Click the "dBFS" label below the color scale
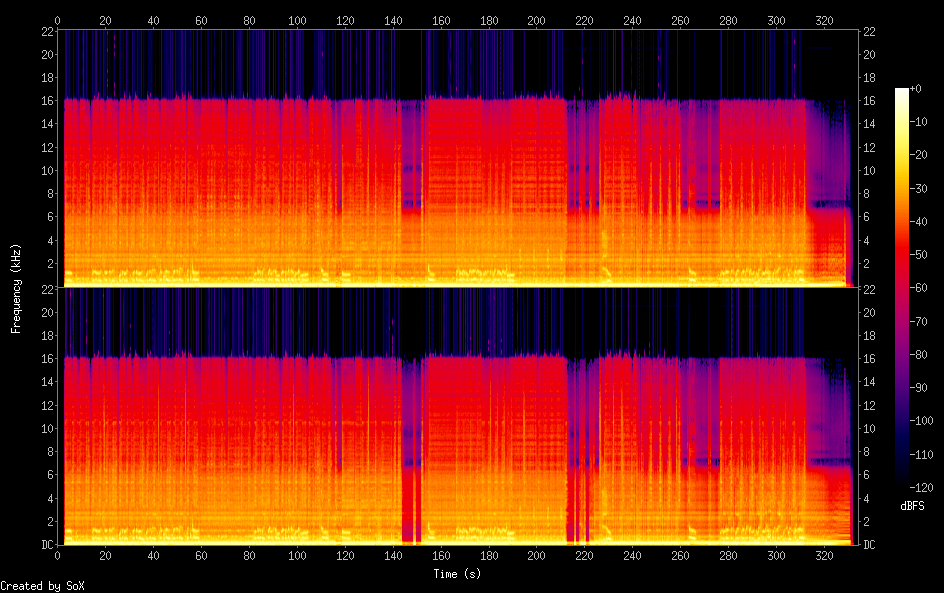Screen dimensions: 944x593 coord(911,506)
